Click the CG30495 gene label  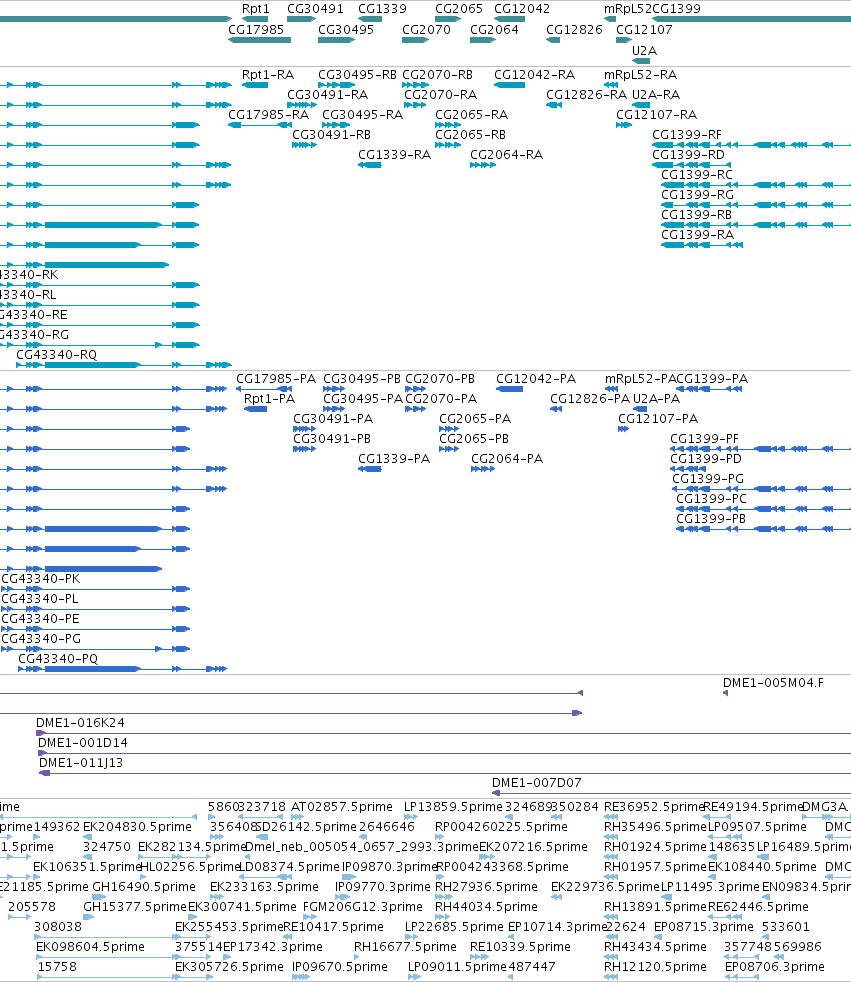346,29
